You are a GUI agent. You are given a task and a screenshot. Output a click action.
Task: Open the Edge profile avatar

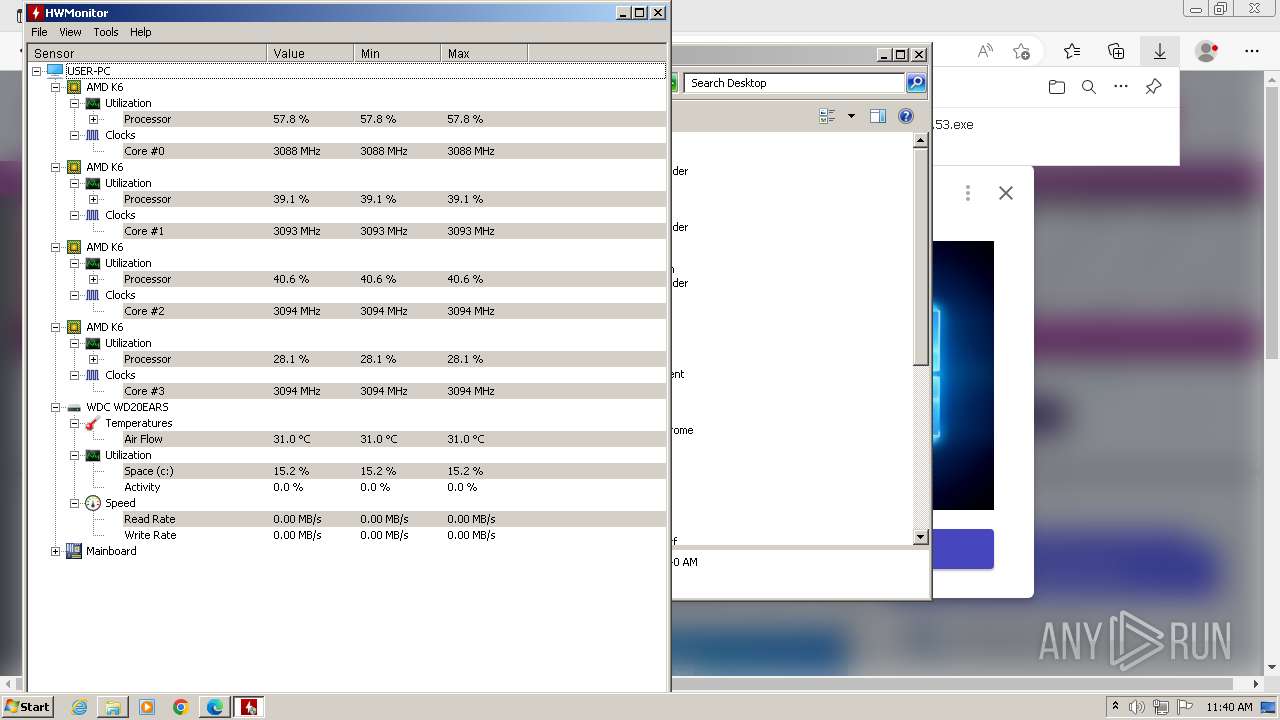pos(1207,51)
